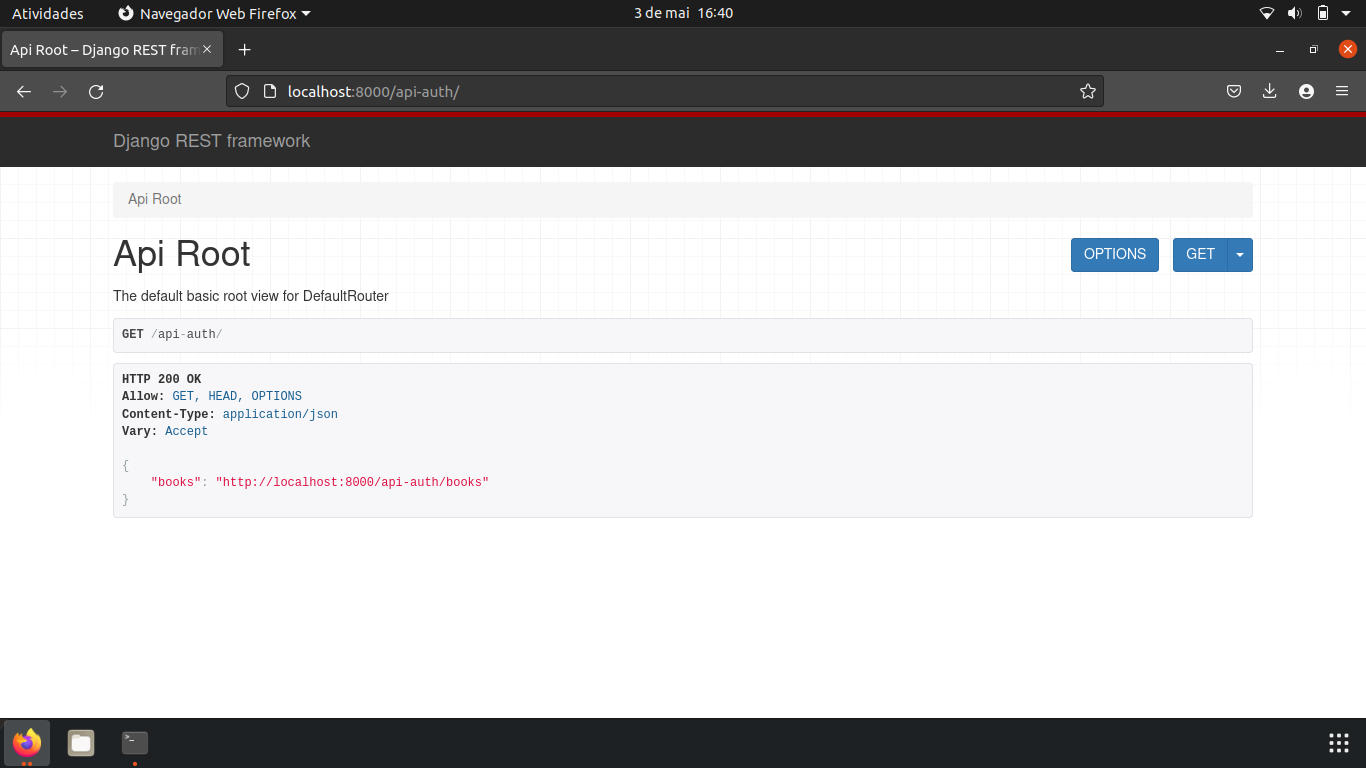The image size is (1366, 768).
Task: Click the Firefox account profile icon
Action: 1306,91
